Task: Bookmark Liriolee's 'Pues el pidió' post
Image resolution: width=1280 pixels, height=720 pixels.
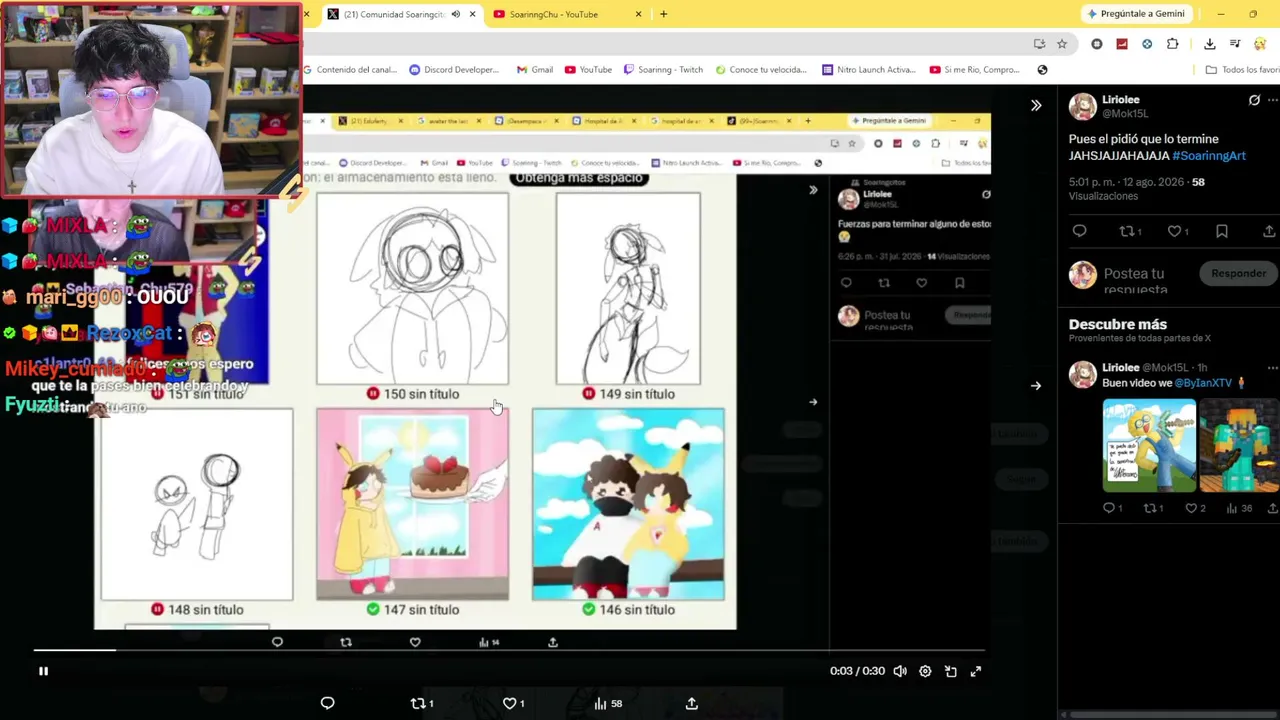Action: click(1221, 231)
